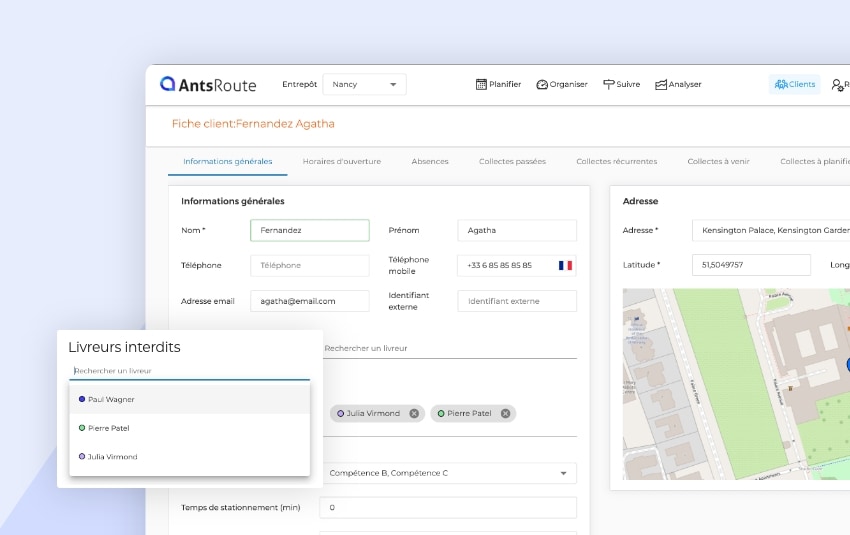Click the Suivre signpost icon
This screenshot has width=850, height=535.
(x=608, y=85)
